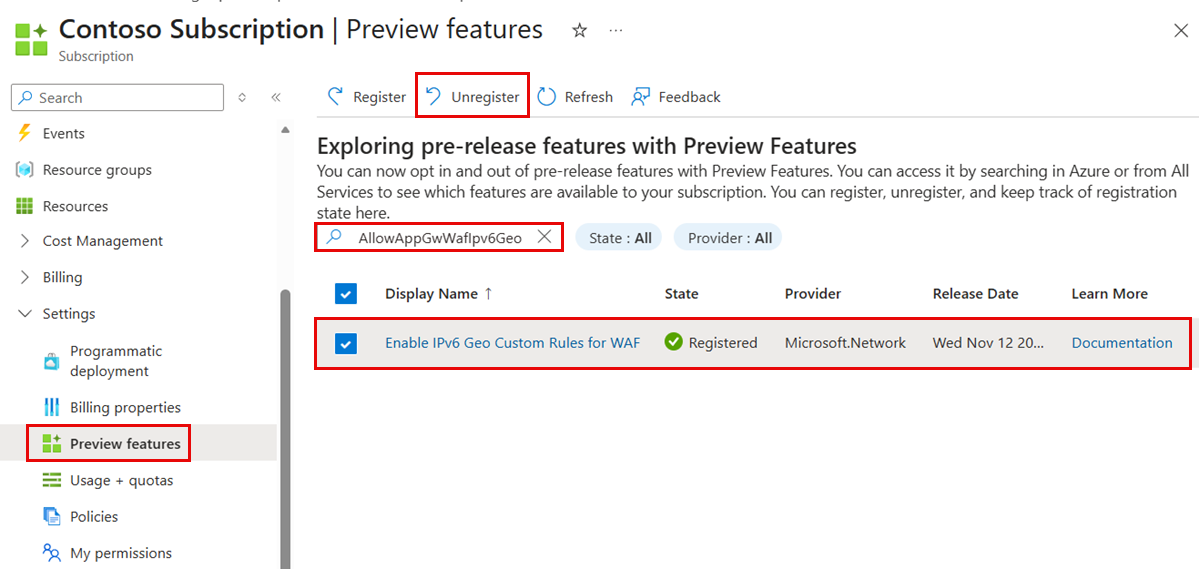Open Enable IPv6 Geo Custom Rules for WAF link
1199x569 pixels.
pyautogui.click(x=512, y=343)
